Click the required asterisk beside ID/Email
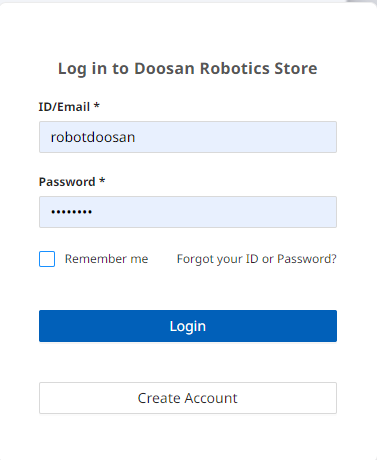 pyautogui.click(x=97, y=106)
